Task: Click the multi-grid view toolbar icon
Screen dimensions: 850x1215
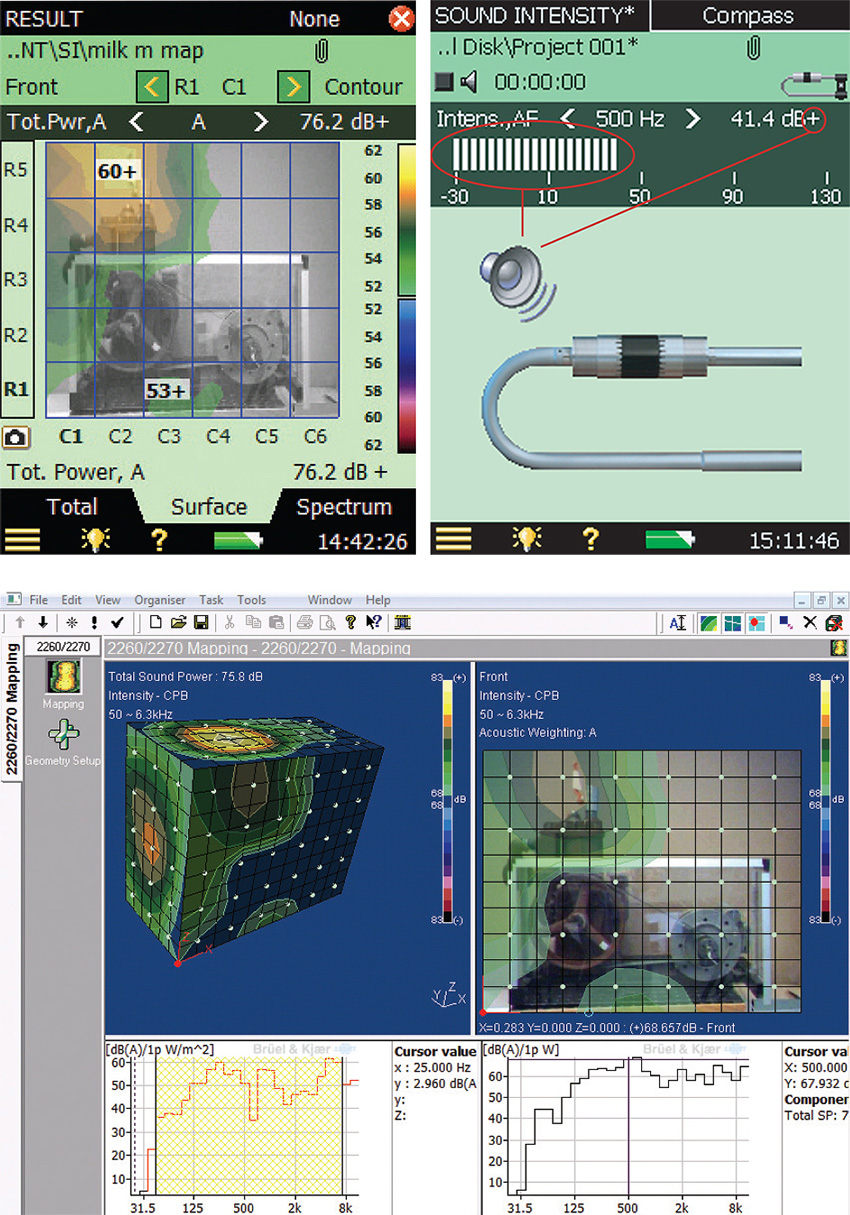Action: pos(731,622)
